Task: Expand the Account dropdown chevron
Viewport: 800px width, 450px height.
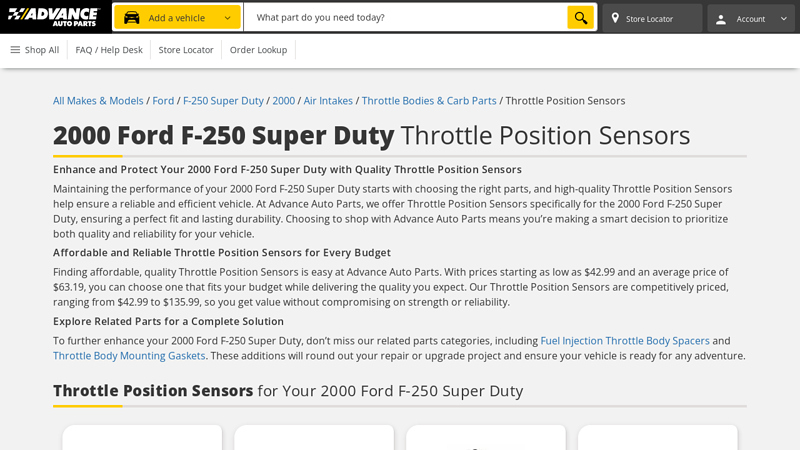Action: point(783,19)
